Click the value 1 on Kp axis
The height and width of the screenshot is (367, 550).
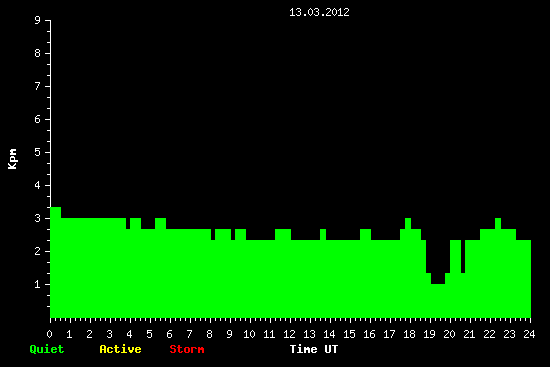[x=38, y=284]
